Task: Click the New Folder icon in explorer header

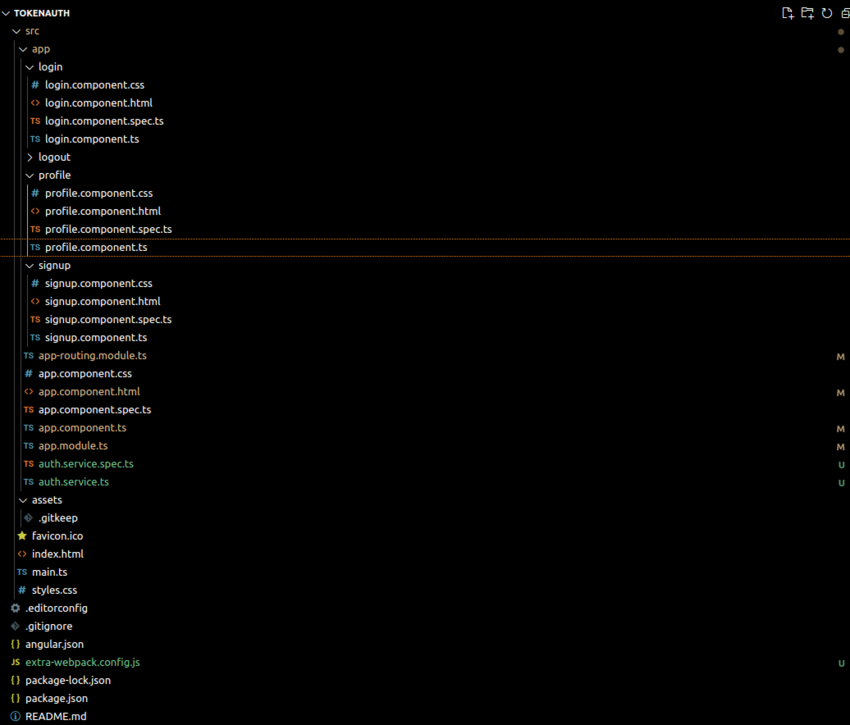Action: pyautogui.click(x=807, y=13)
